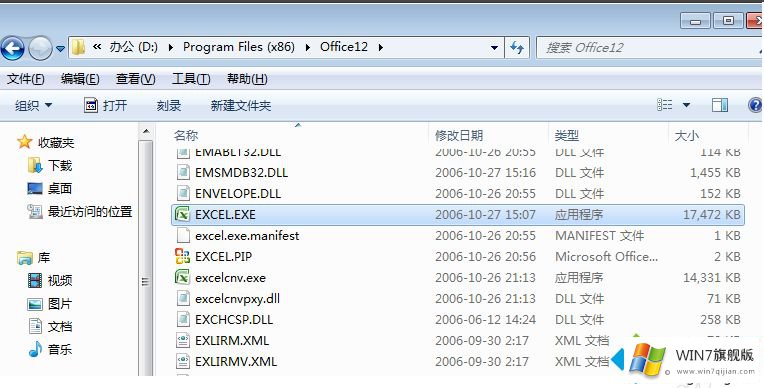Select the excel.exe.manifest file icon

[183, 235]
